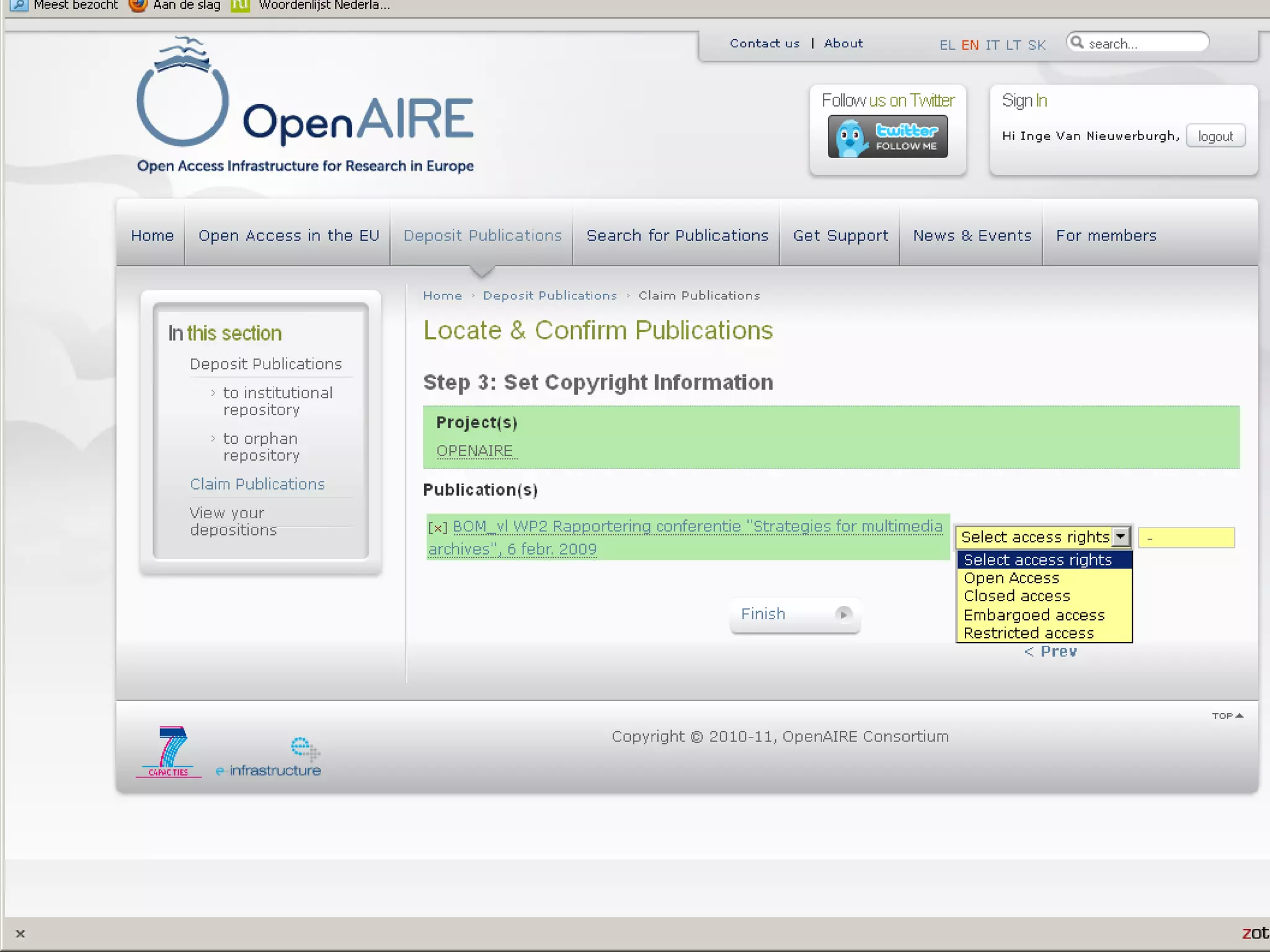1270x952 pixels.
Task: Open View your depositions sidebar link
Action: (233, 521)
